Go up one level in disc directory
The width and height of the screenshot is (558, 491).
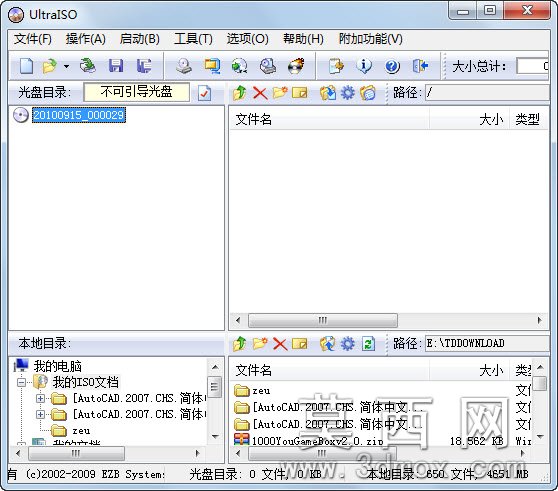(240, 93)
